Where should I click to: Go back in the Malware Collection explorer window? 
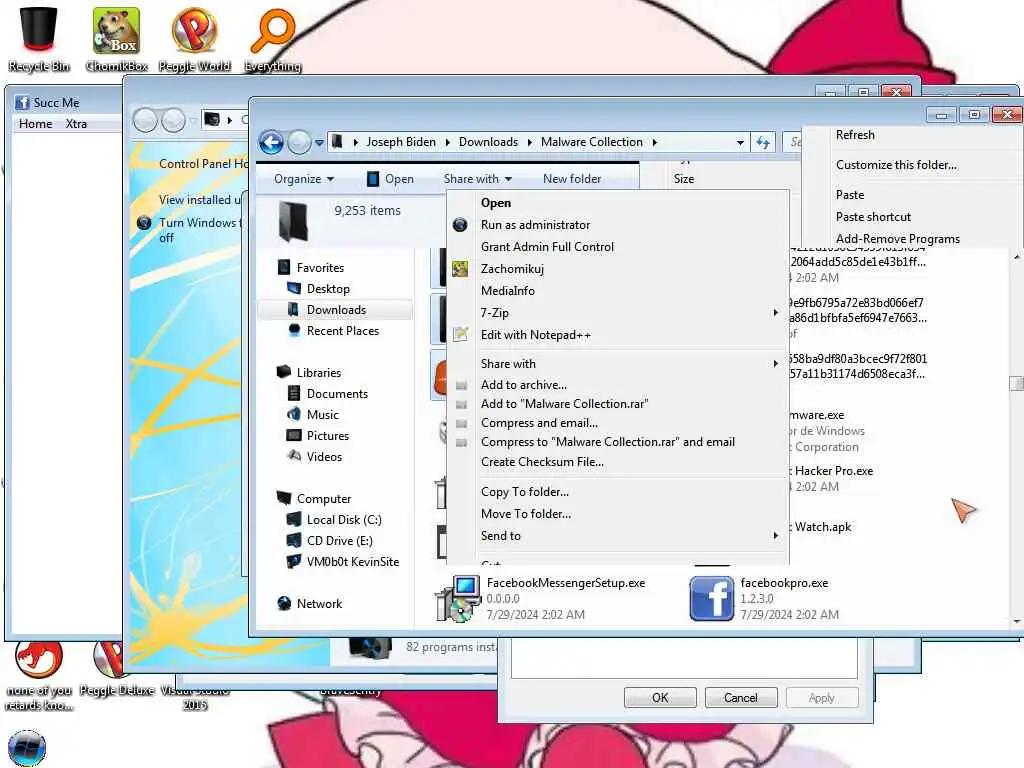click(x=271, y=142)
